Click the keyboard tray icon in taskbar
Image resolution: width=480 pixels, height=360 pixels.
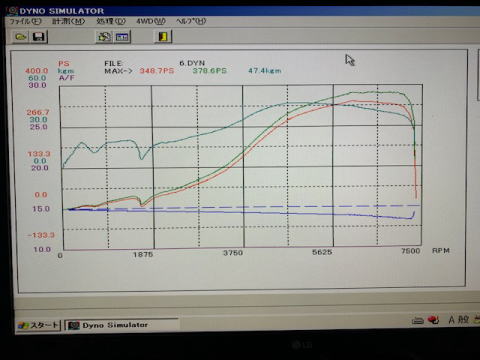pos(418,321)
